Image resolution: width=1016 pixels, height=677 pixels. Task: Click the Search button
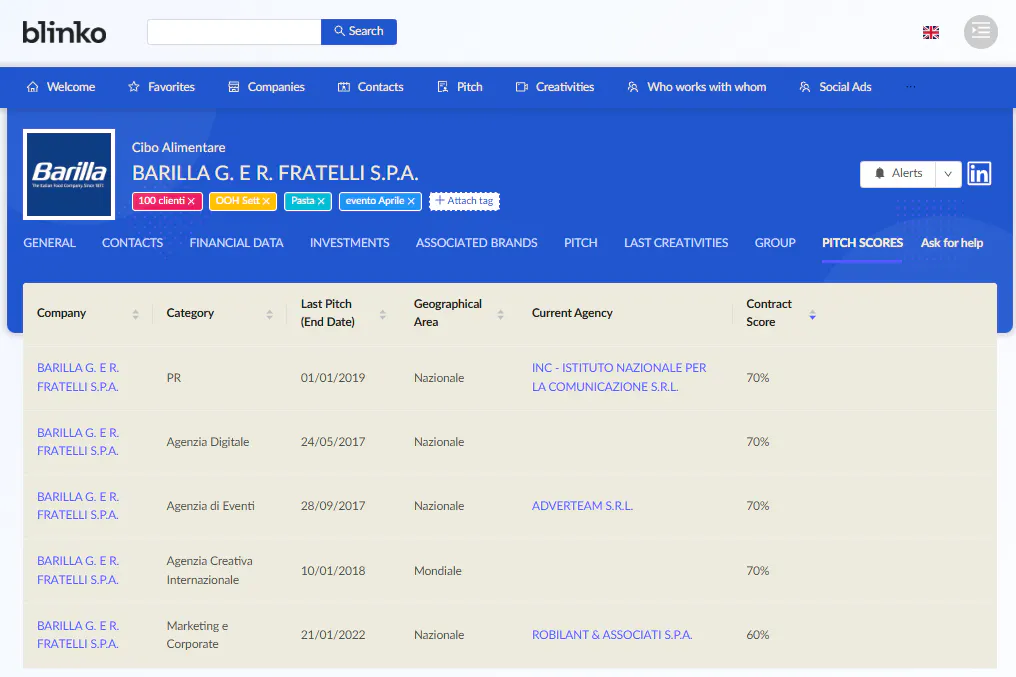pyautogui.click(x=359, y=31)
